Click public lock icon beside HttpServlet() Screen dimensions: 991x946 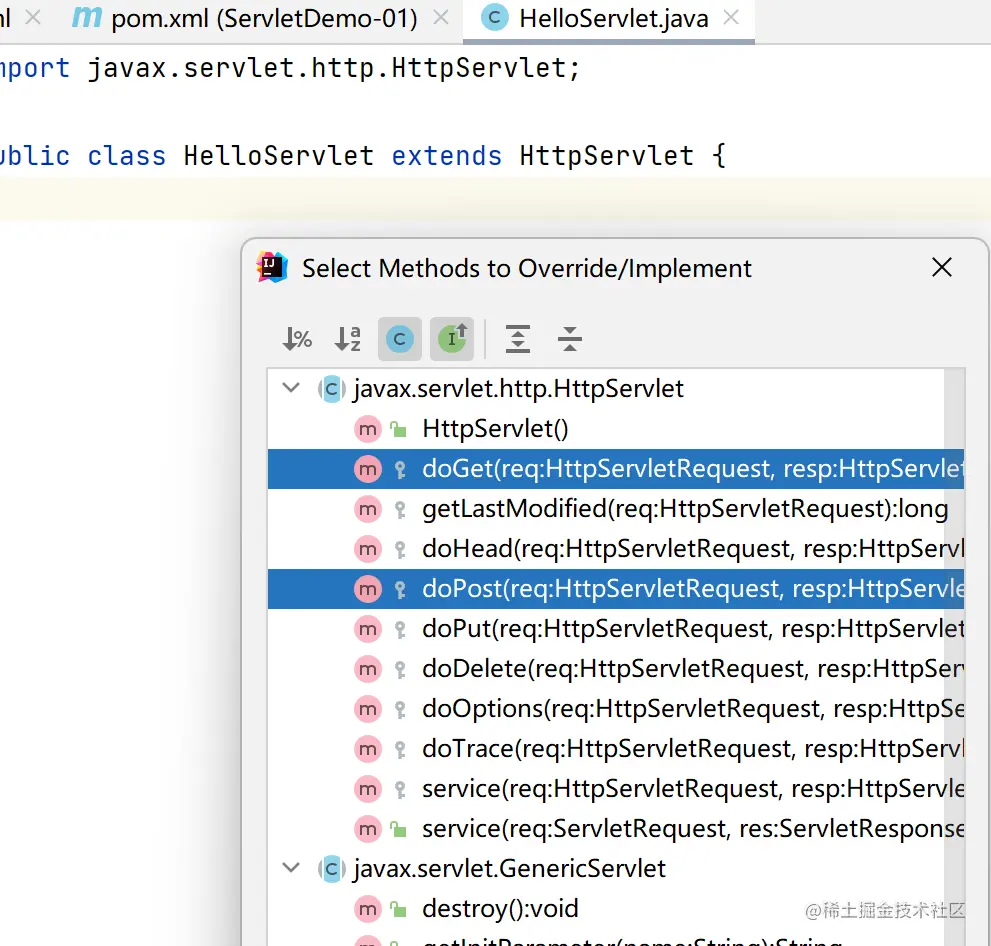[398, 430]
